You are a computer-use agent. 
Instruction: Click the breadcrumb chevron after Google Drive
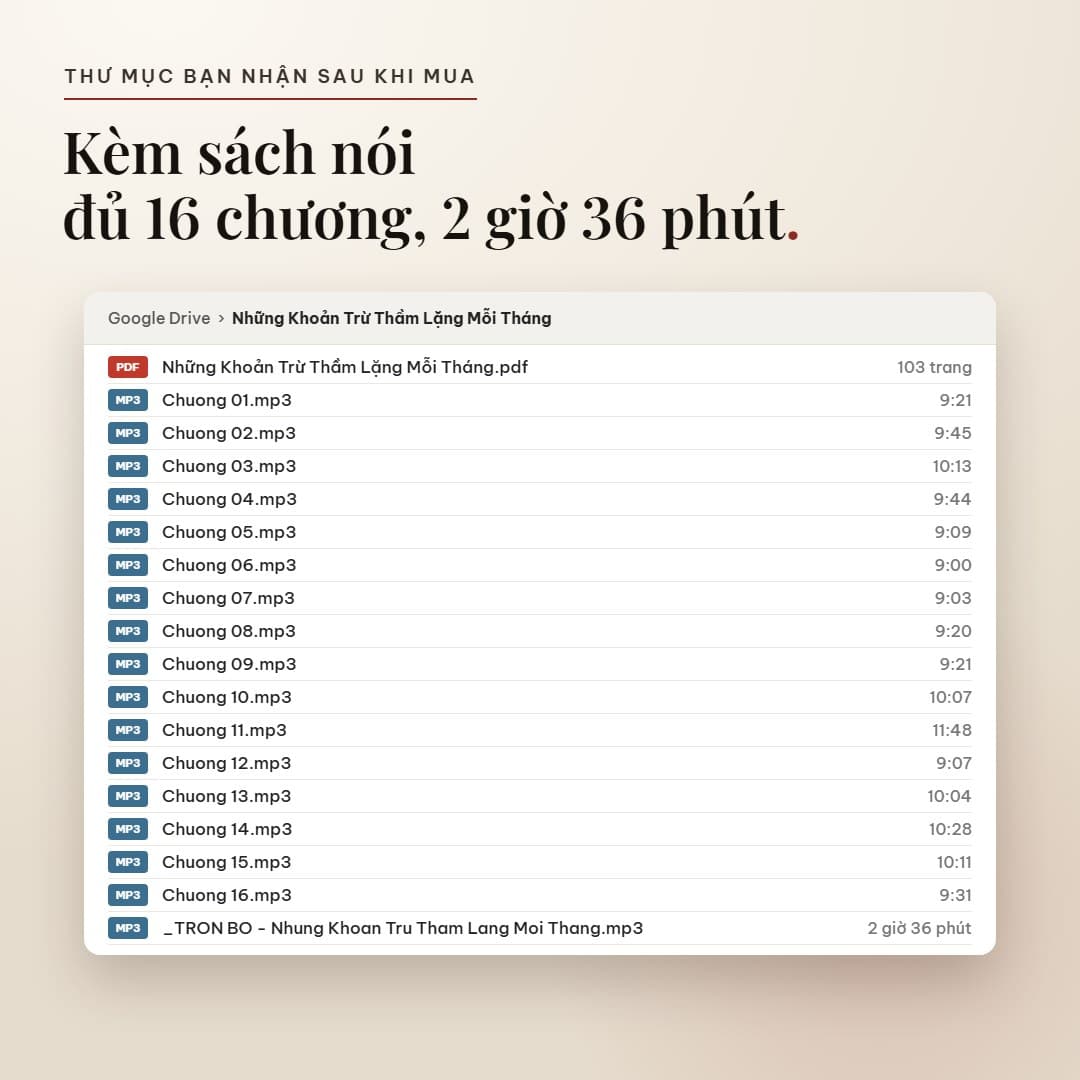coord(221,319)
